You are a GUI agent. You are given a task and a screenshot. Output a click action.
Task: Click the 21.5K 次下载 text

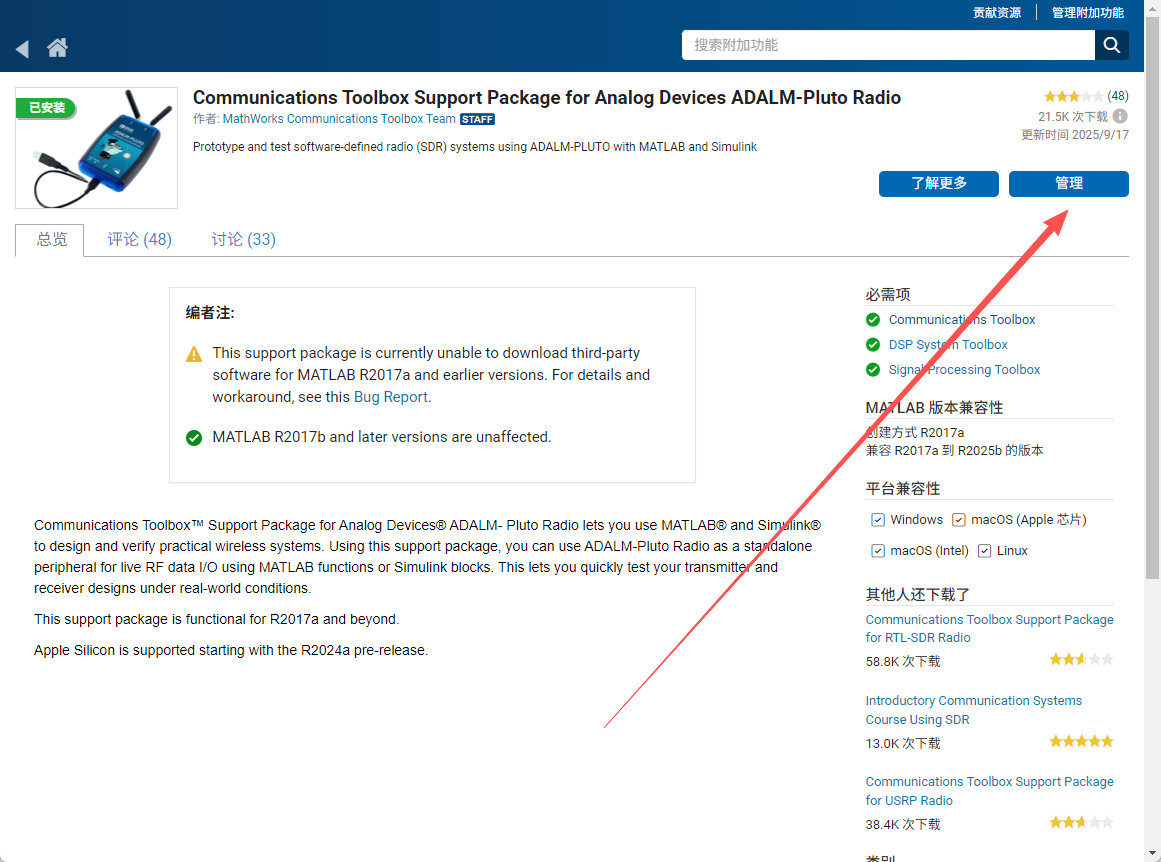tap(1073, 117)
